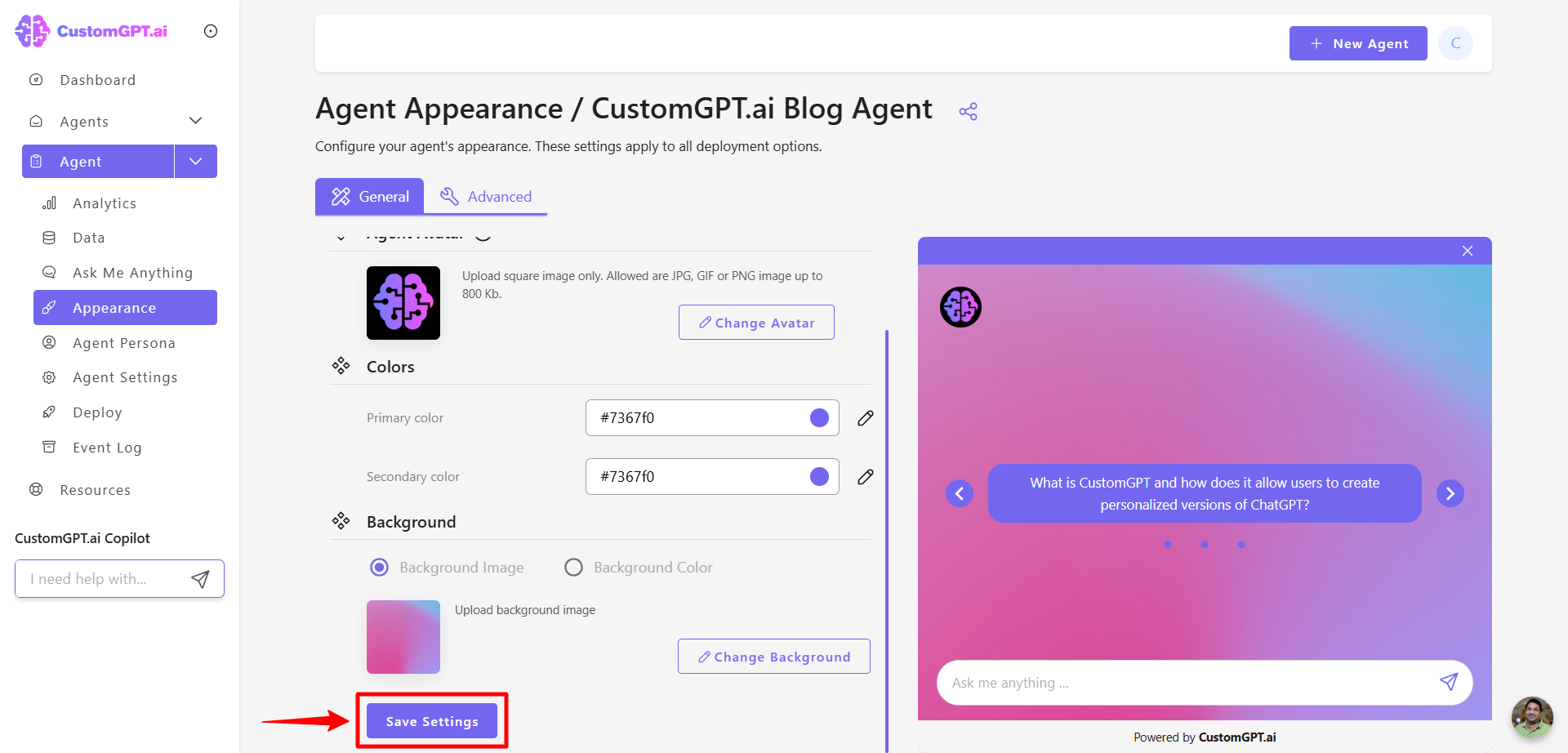1568x753 pixels.
Task: Go to Deploy section
Action: coord(97,412)
